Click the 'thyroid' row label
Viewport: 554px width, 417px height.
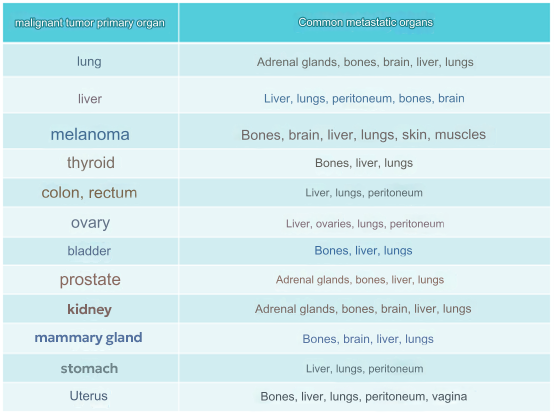pyautogui.click(x=91, y=163)
